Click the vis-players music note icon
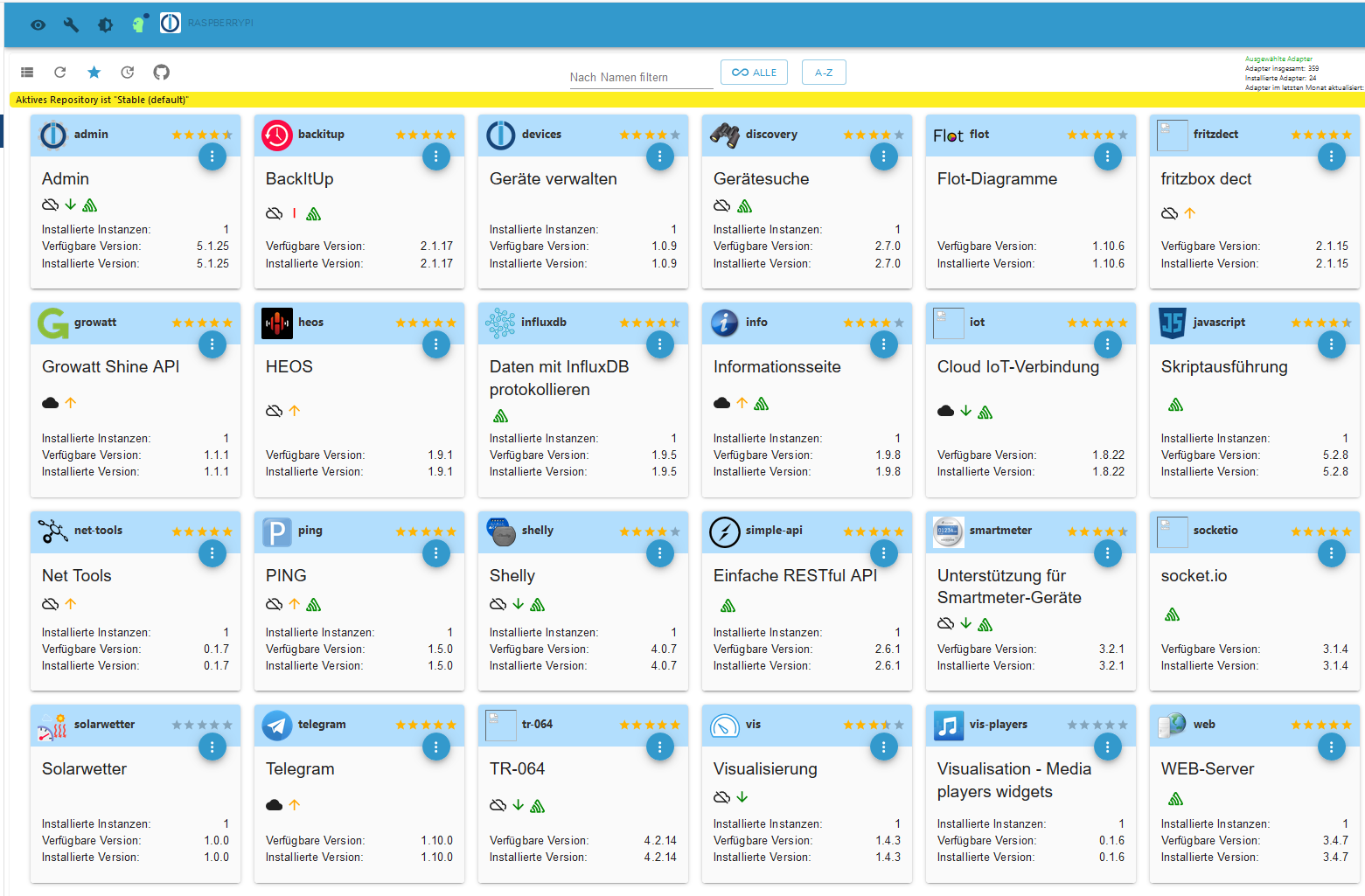The image size is (1365, 896). (x=949, y=726)
